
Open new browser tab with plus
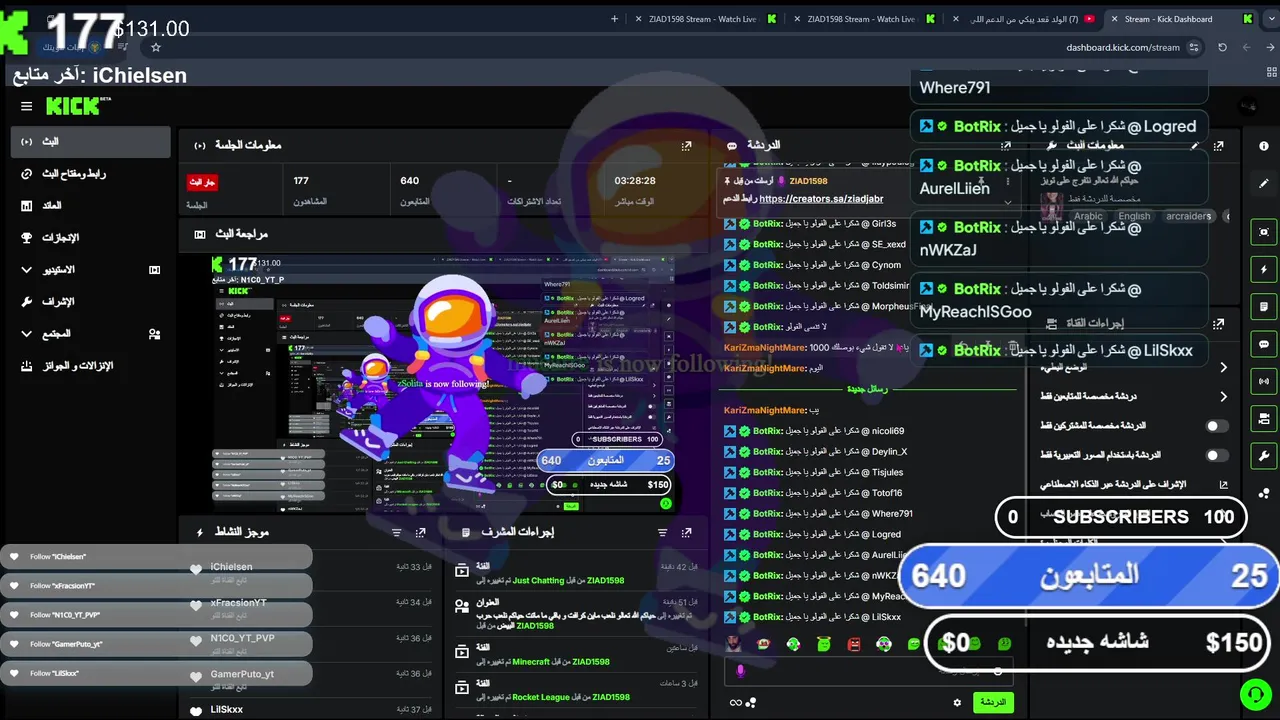(614, 18)
